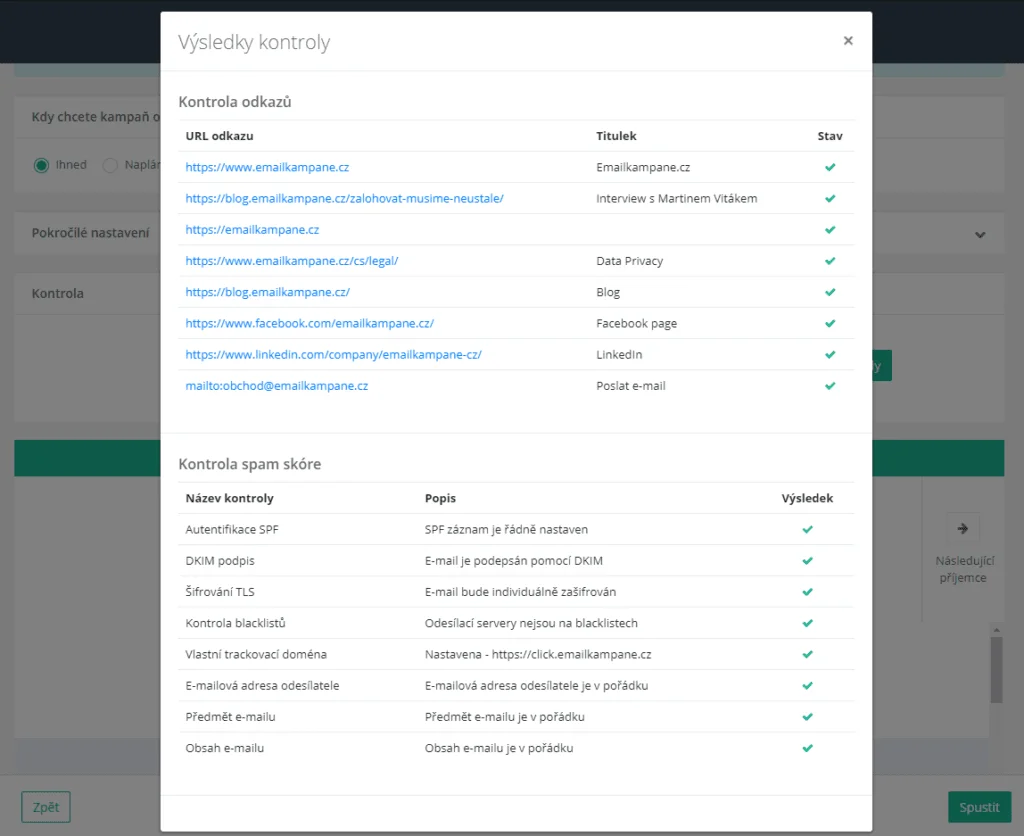The height and width of the screenshot is (836, 1024).
Task: Click the Titulek column header
Action: click(x=616, y=136)
